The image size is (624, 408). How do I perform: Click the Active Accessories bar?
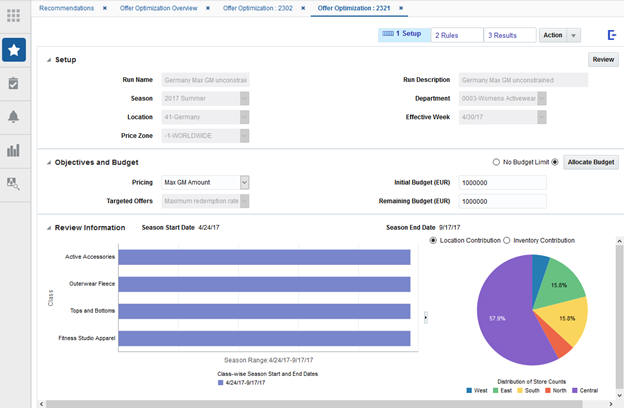(x=264, y=257)
